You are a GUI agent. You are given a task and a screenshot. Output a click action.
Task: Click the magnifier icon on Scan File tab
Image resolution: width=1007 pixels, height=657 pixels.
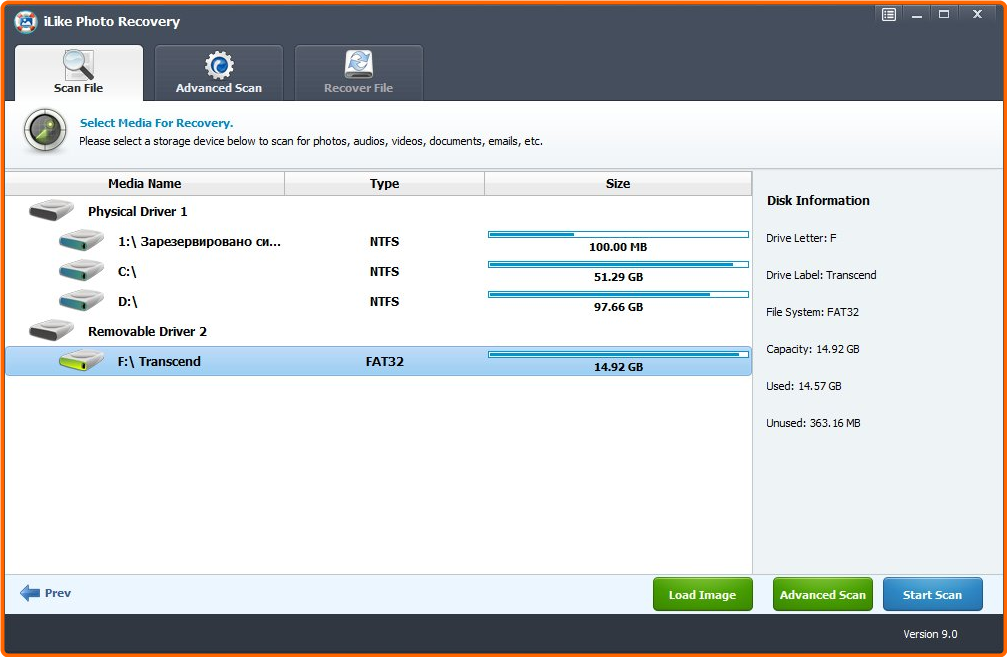tap(79, 65)
